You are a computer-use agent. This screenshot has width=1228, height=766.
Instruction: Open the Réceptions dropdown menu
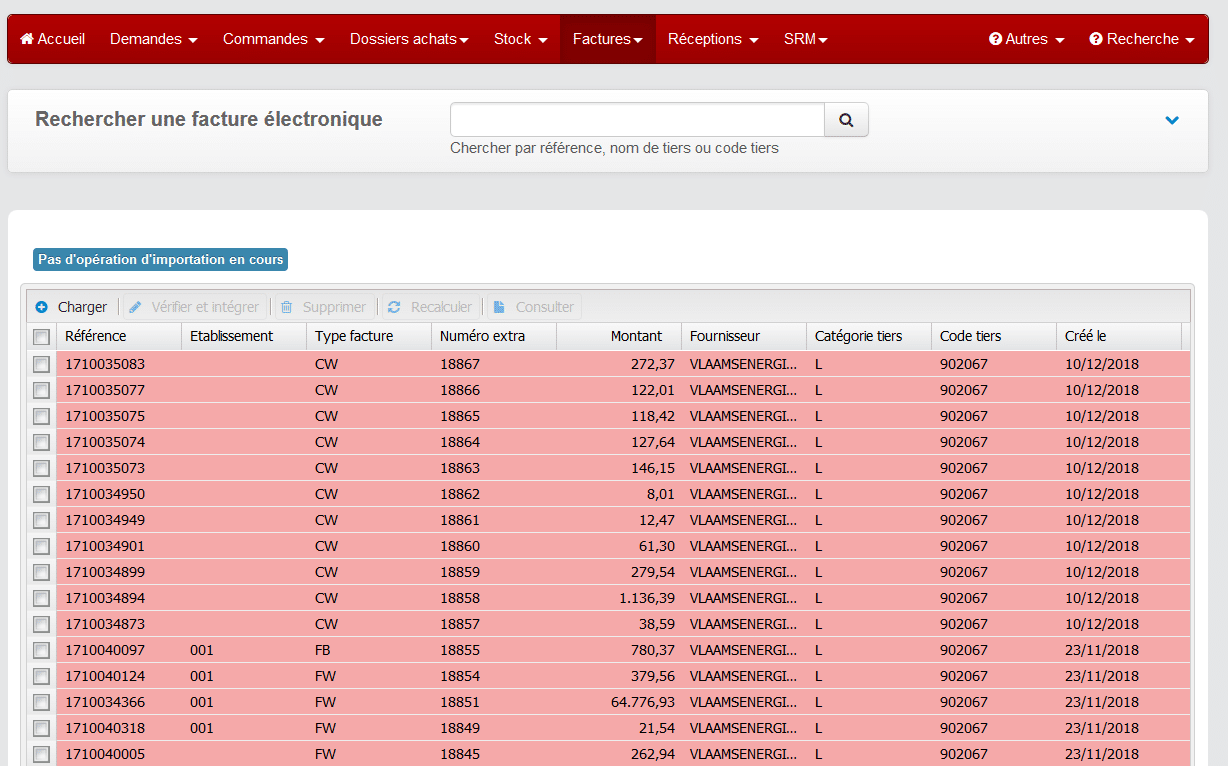pos(714,39)
